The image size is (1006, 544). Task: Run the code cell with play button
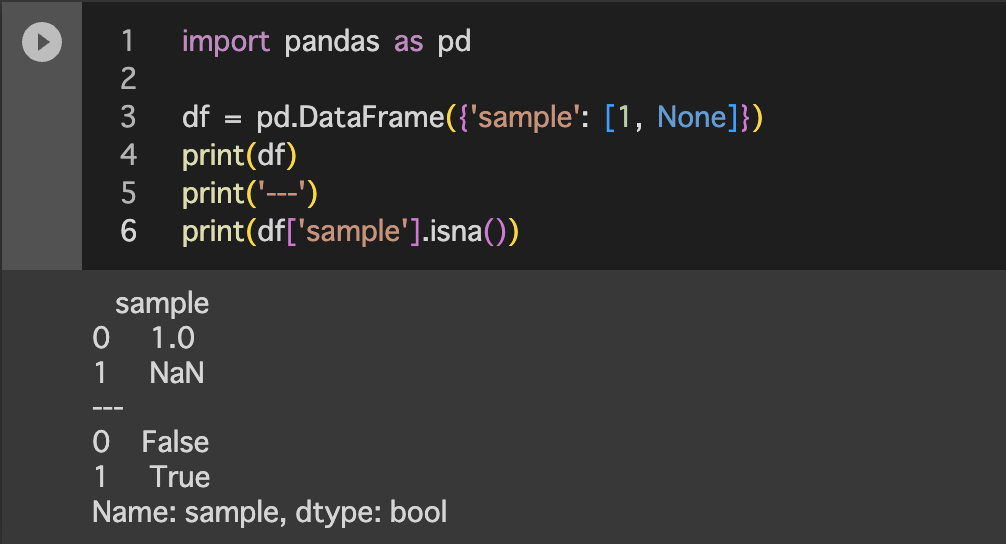coord(42,42)
